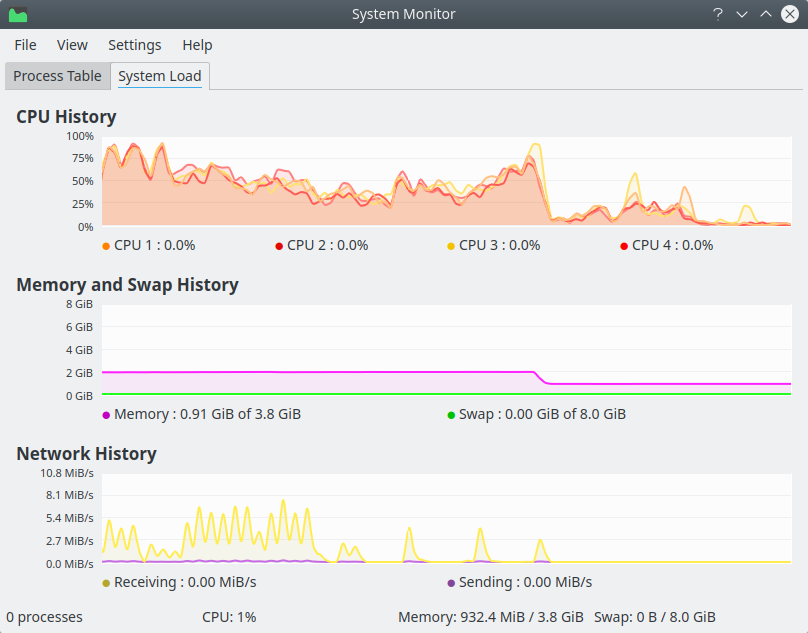Click the green Swap legend dot
The image size is (808, 633).
(x=451, y=415)
